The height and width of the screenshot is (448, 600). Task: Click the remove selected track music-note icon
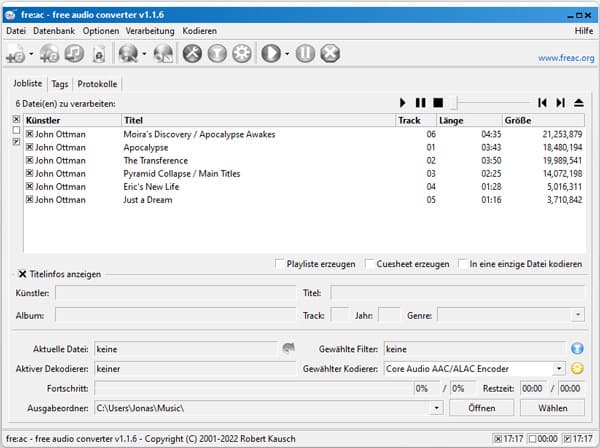[x=74, y=53]
